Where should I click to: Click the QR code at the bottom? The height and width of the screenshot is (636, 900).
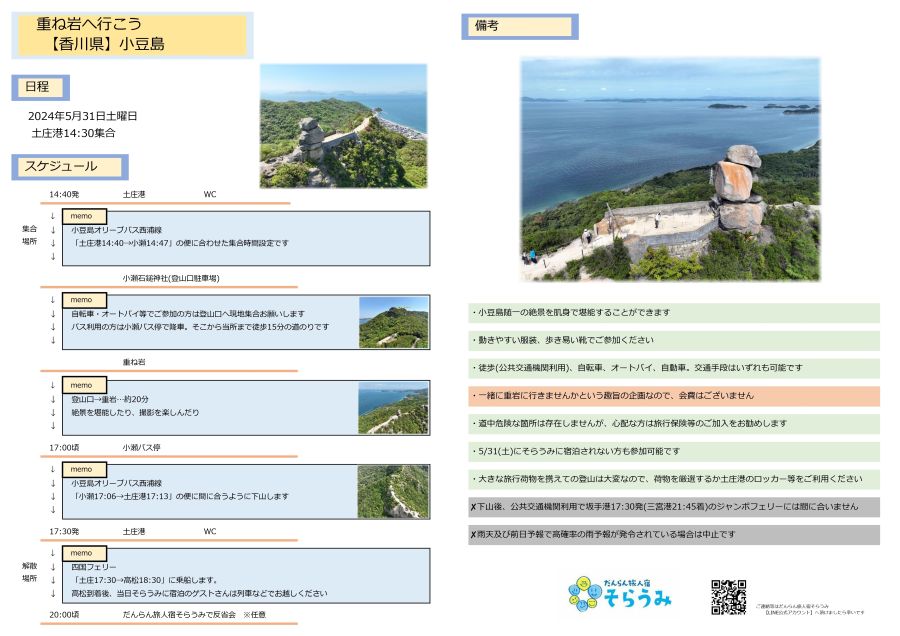(728, 597)
